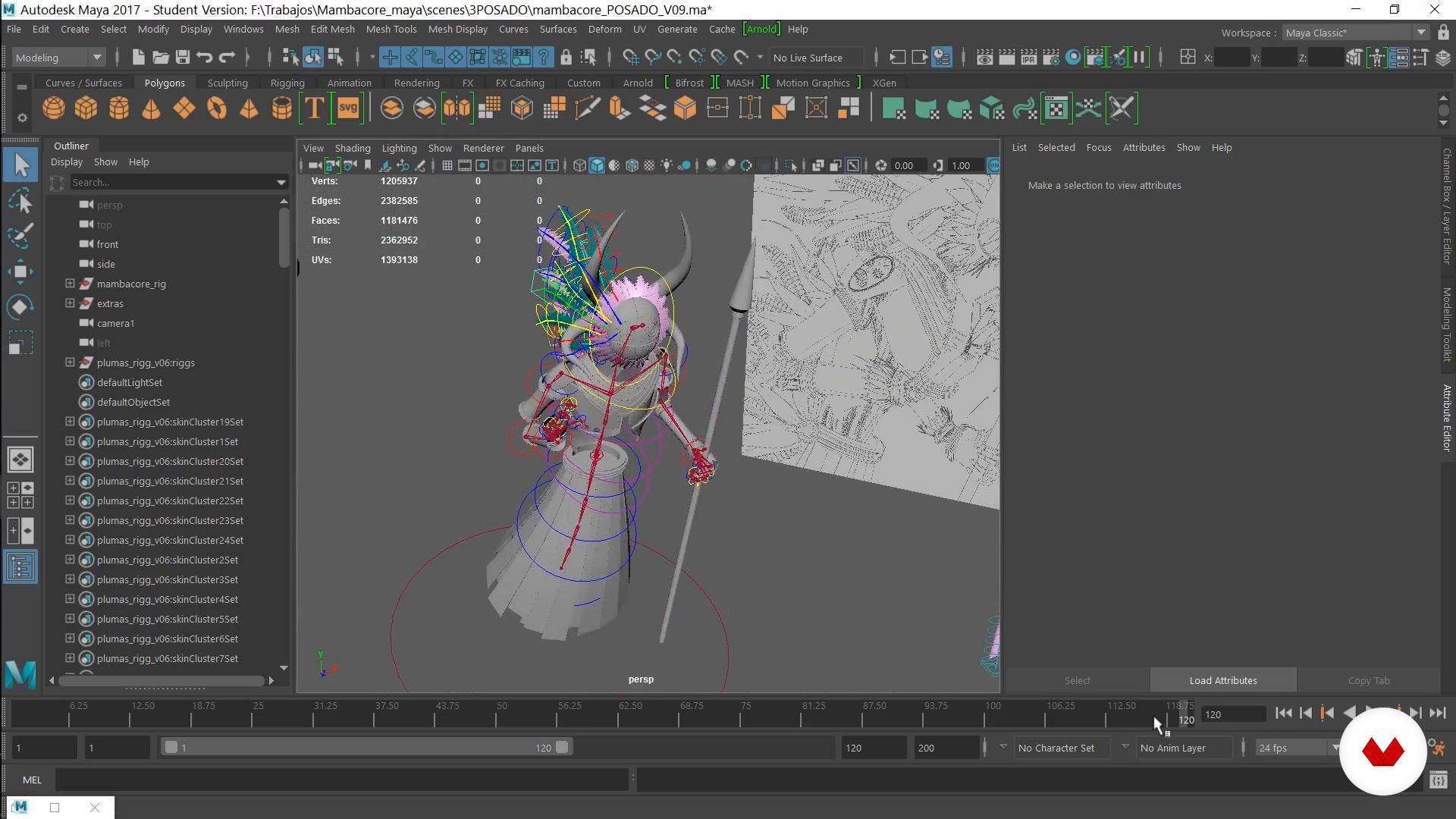Expand plumas_rigg_v06:riggs node
Screen dimensions: 1456x819
tap(70, 362)
